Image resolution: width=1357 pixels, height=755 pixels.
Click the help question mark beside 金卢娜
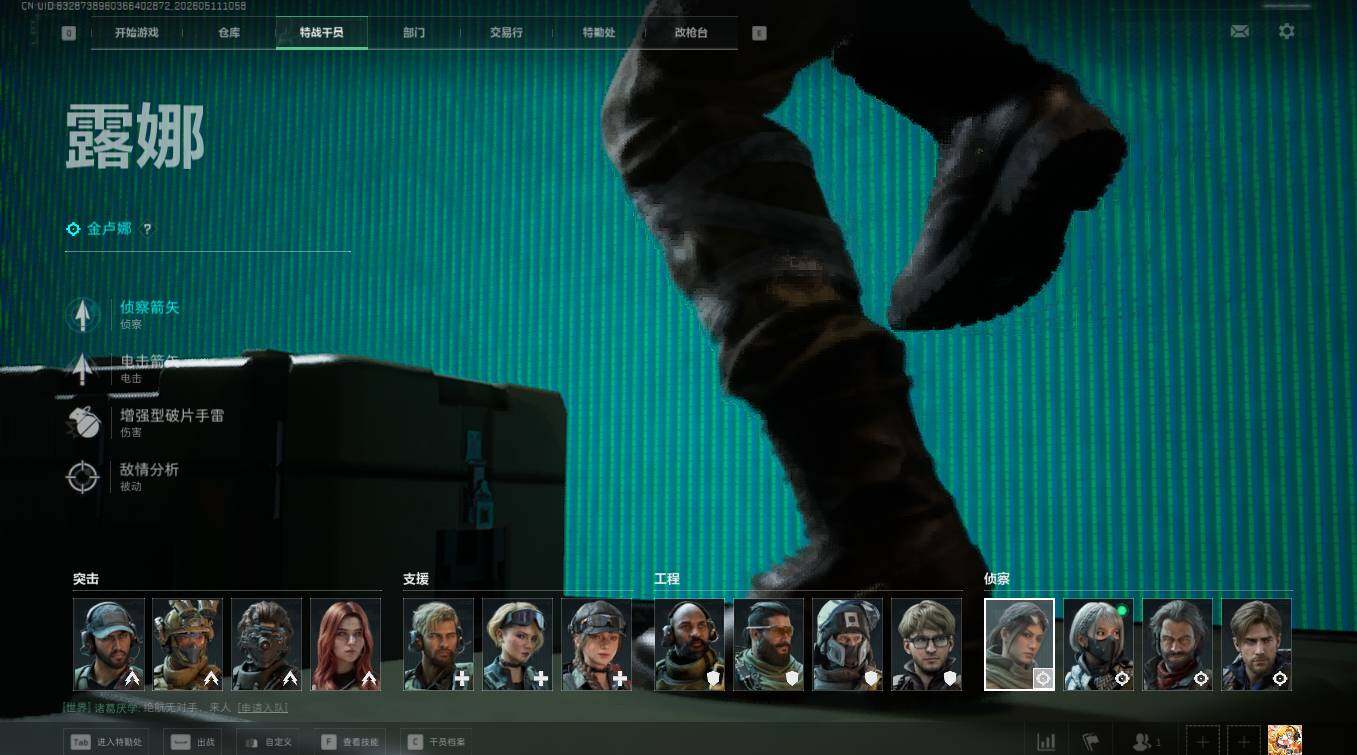(147, 229)
